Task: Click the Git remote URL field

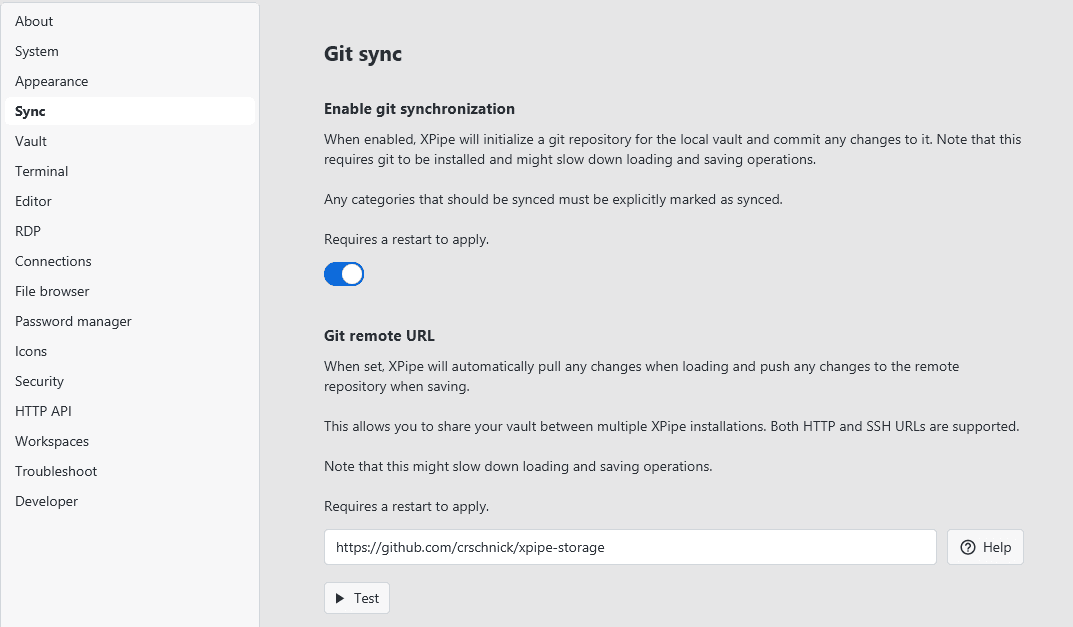Action: click(x=630, y=547)
